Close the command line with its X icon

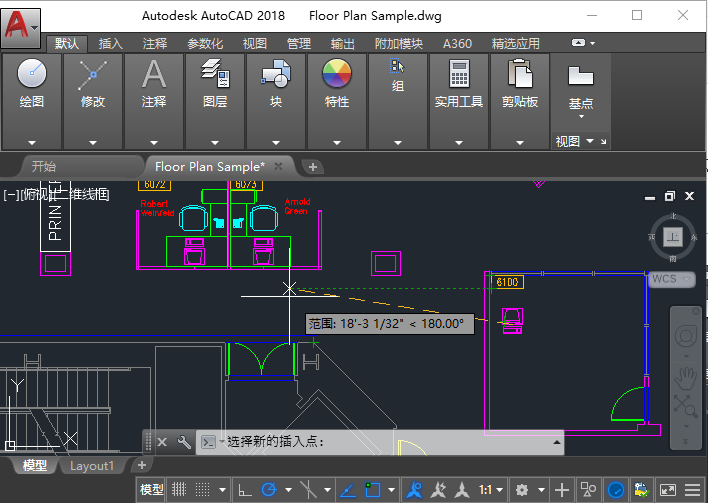click(162, 442)
